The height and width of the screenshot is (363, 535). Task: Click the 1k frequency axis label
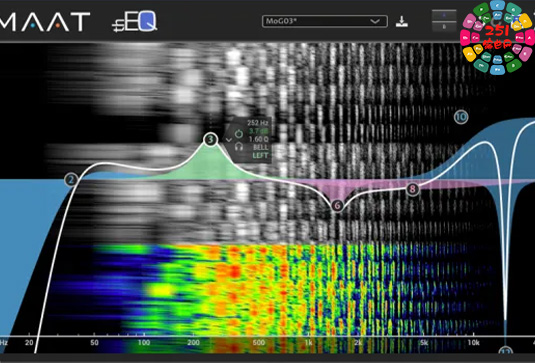[308, 343]
